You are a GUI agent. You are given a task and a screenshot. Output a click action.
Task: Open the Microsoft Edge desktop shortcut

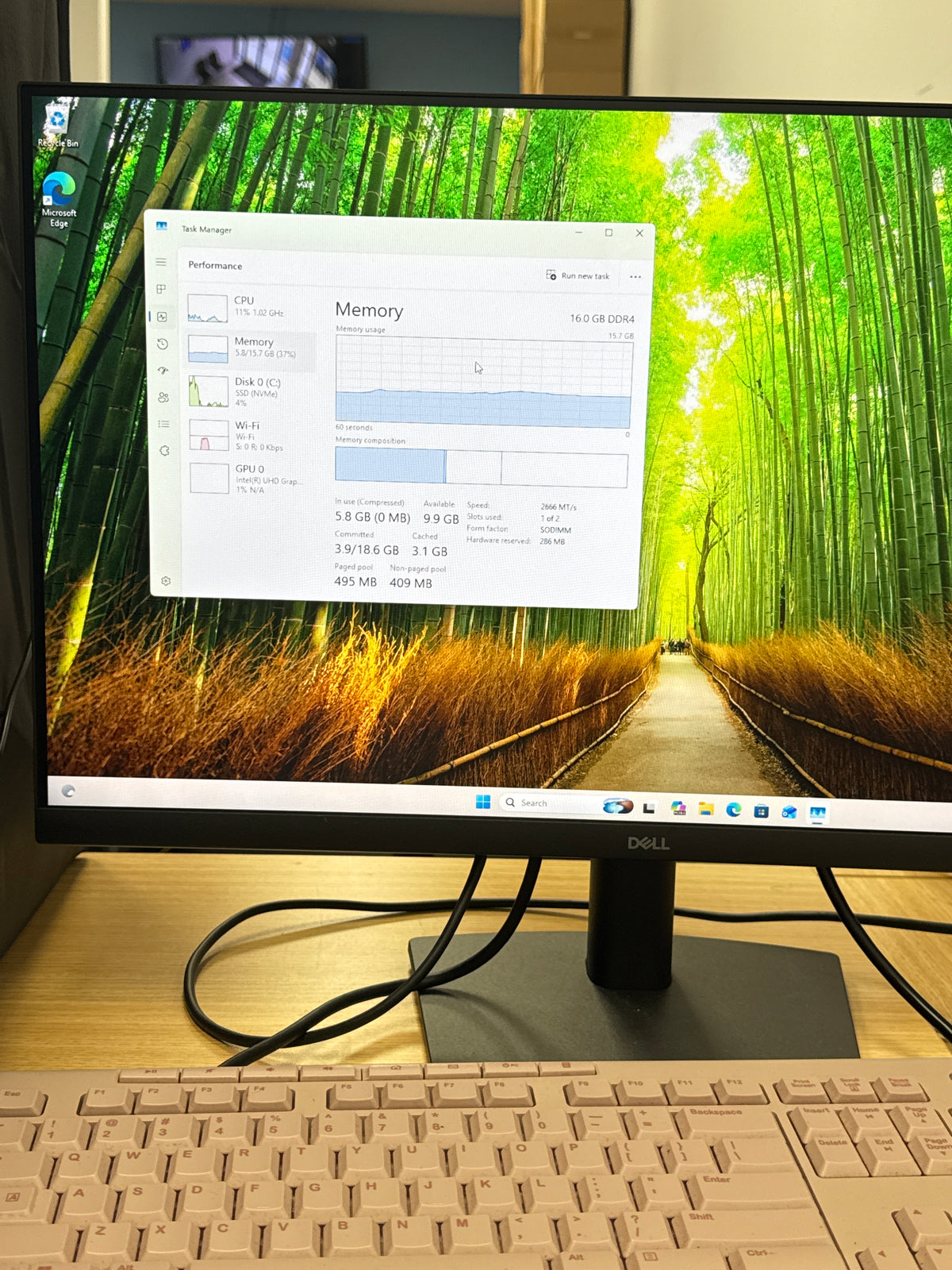[x=59, y=200]
